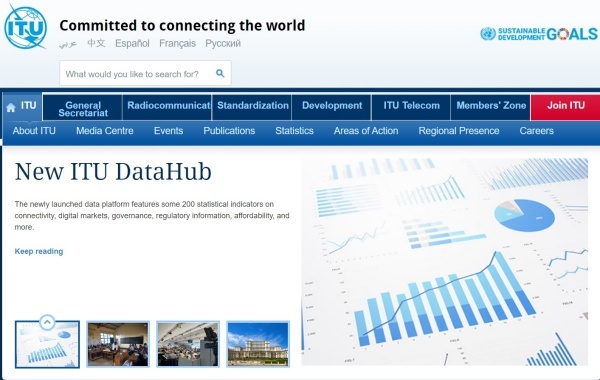Open the Standardization tab
600x380 pixels.
[x=253, y=106]
